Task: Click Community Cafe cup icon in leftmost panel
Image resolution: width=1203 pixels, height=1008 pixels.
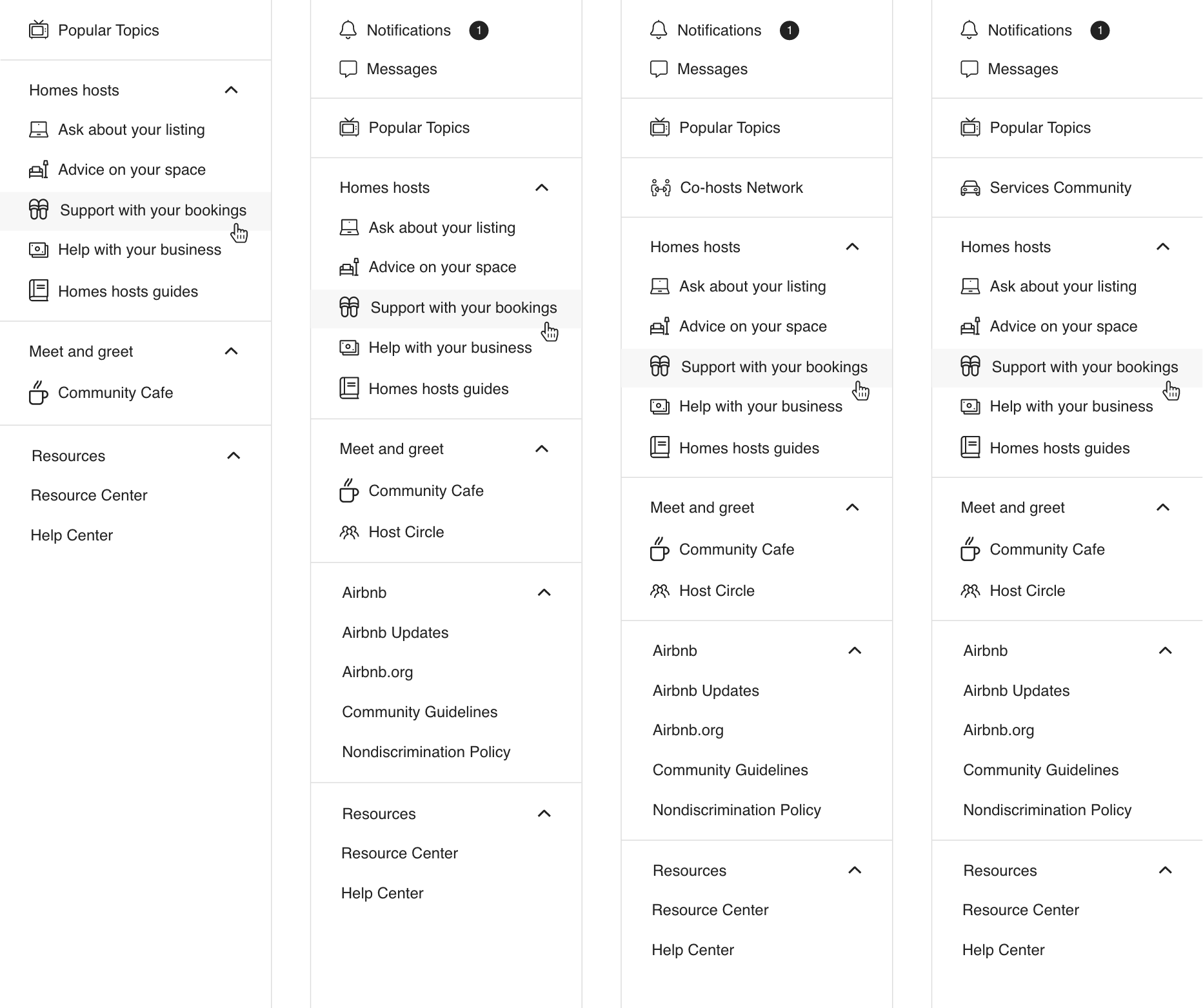Action: [x=39, y=393]
